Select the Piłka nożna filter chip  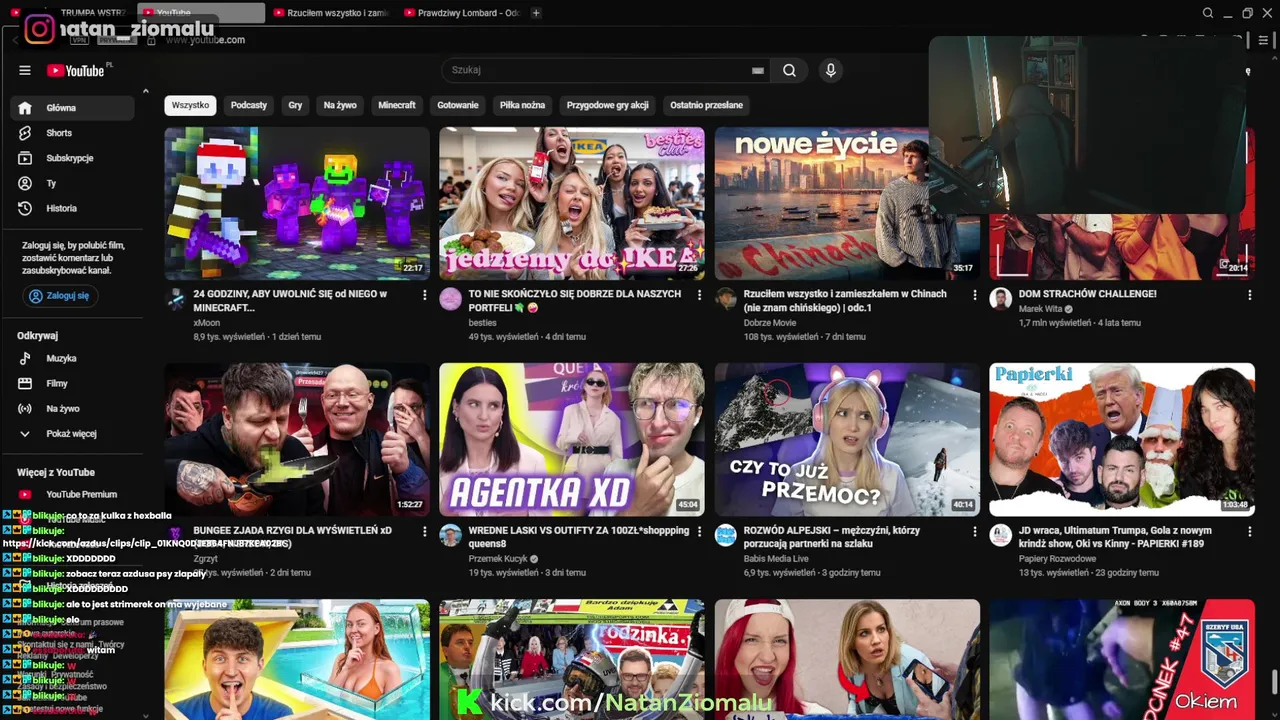point(523,105)
